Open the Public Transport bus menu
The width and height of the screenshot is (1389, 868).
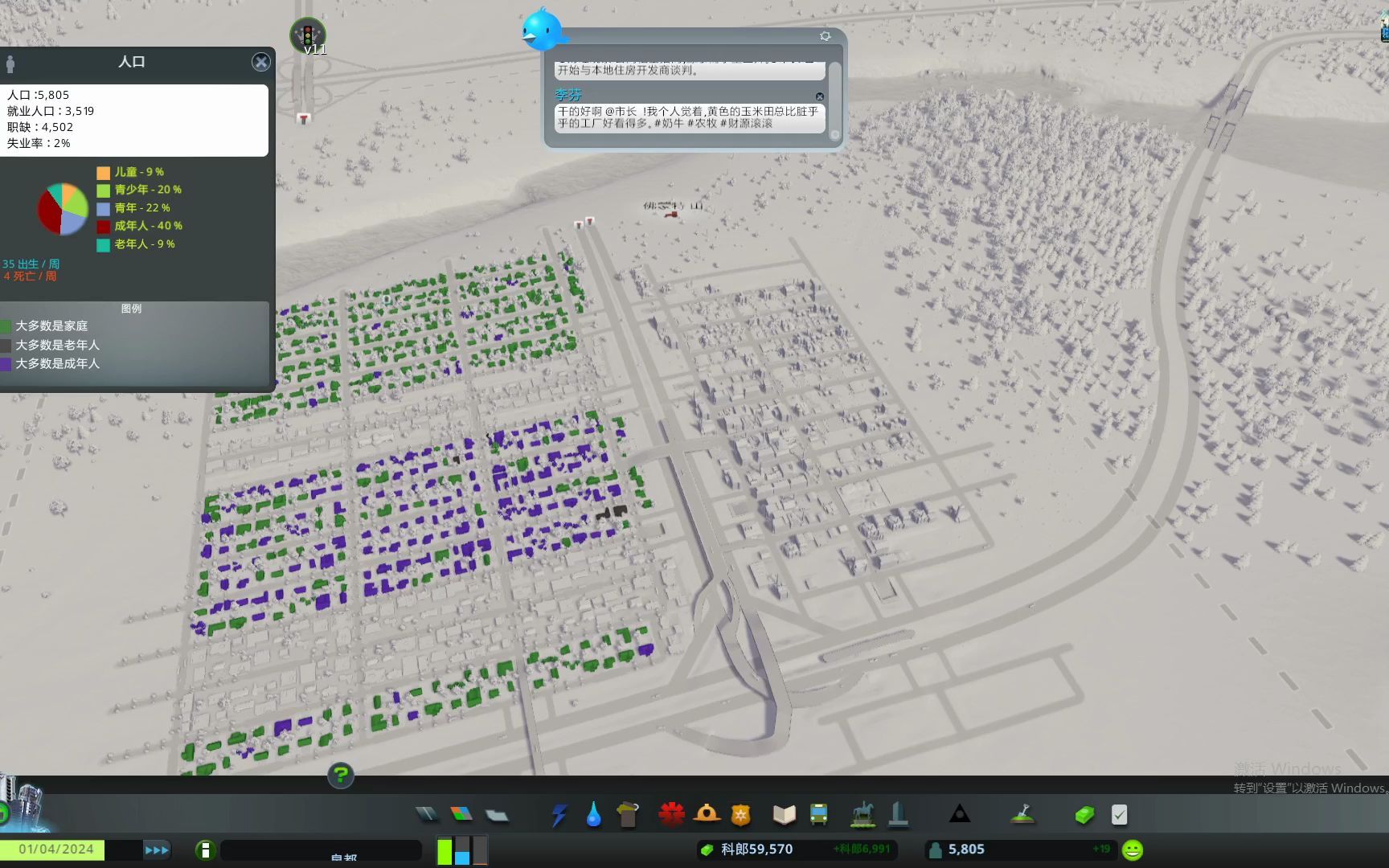(818, 815)
